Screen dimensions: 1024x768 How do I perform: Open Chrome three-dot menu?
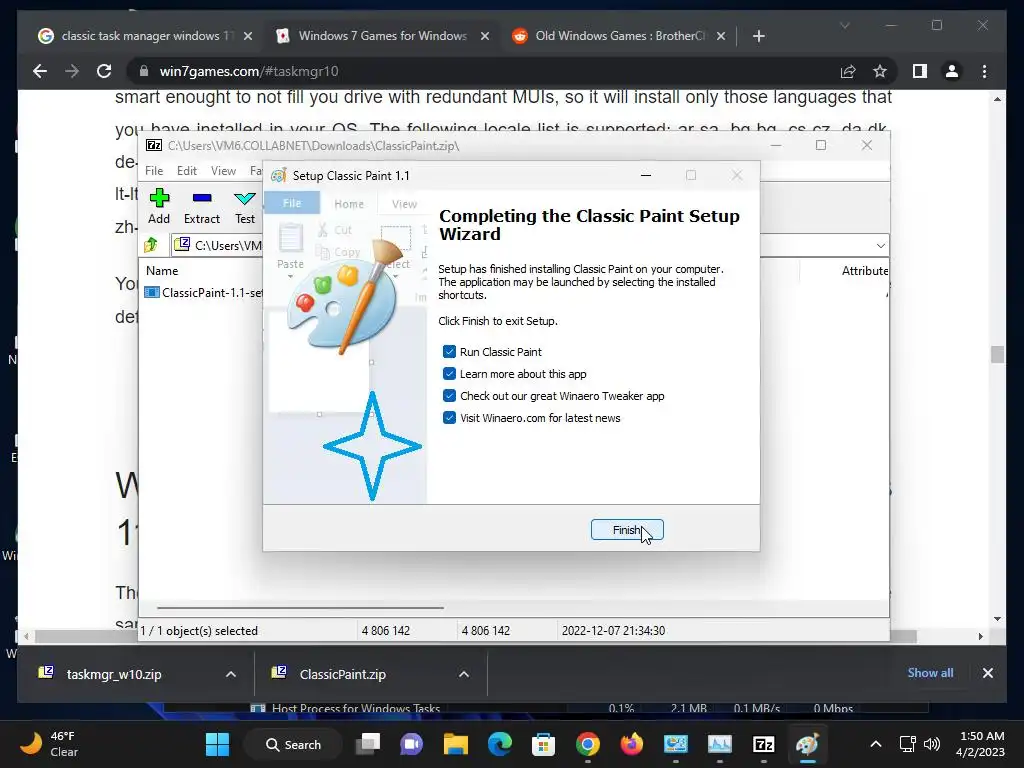pyautogui.click(x=984, y=71)
